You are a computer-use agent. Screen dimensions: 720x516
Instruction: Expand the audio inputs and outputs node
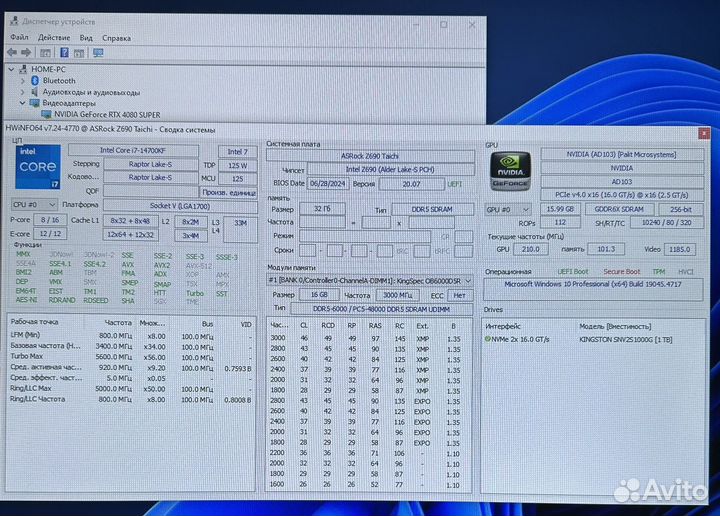pyautogui.click(x=22, y=91)
